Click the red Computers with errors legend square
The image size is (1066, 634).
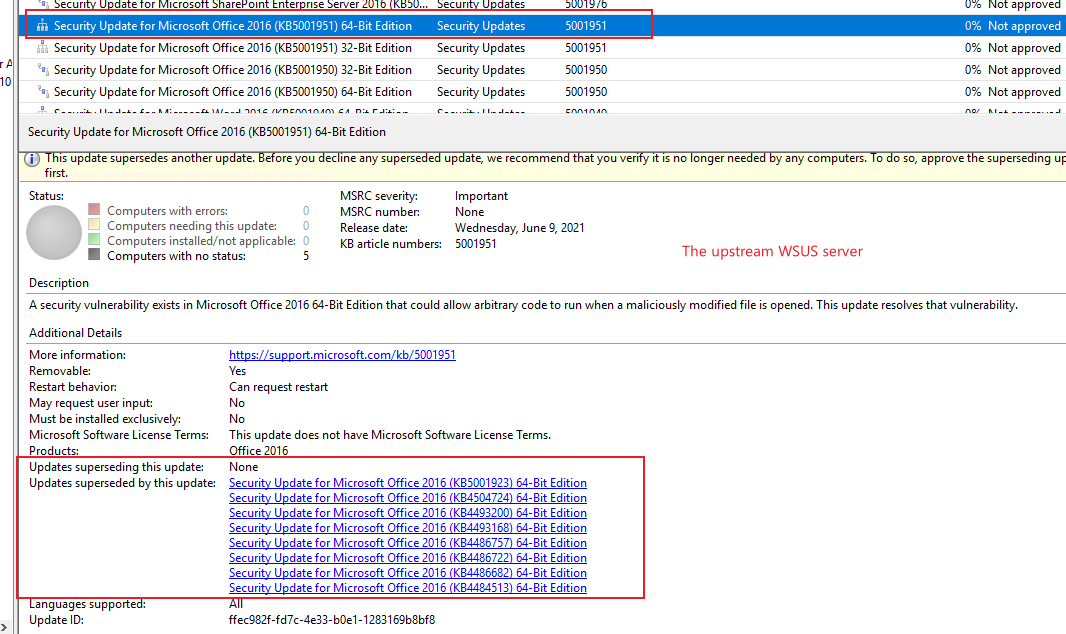pos(95,210)
